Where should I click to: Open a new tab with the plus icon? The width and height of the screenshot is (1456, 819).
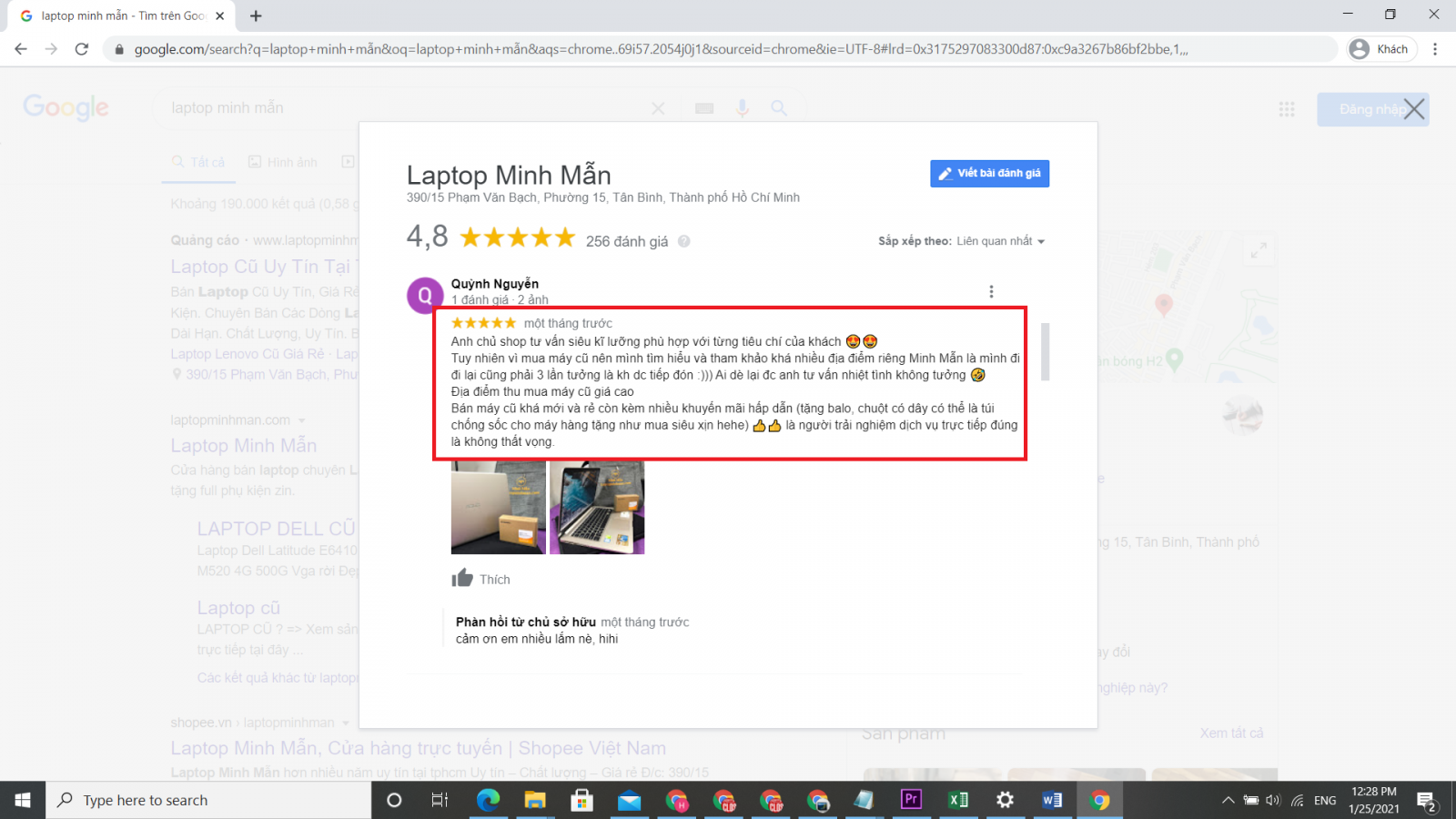(256, 15)
